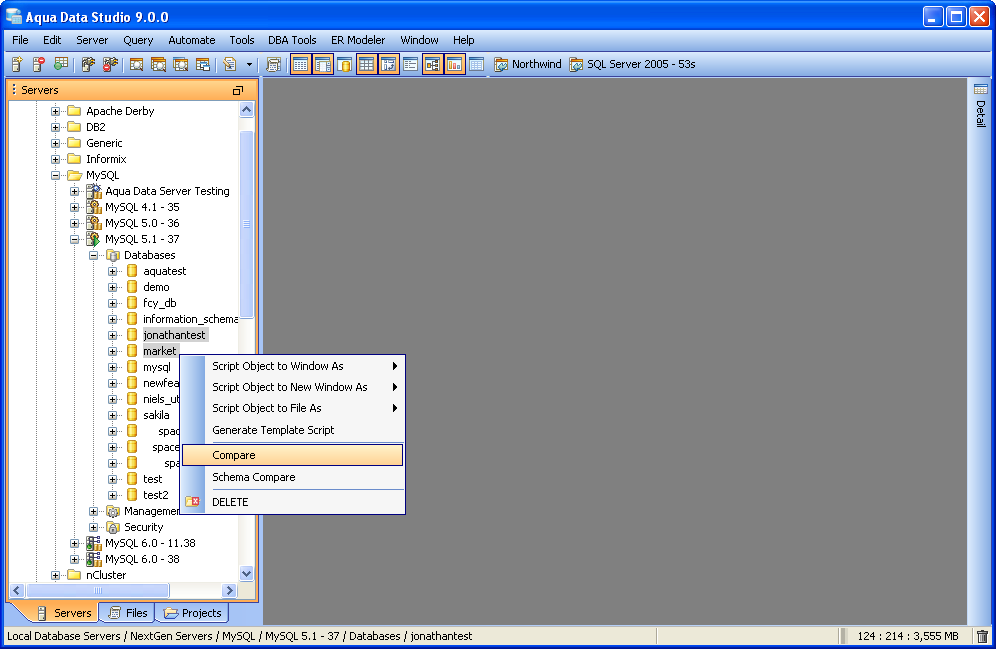996x649 pixels.
Task: Open the ER Modeler menu
Action: tap(358, 40)
